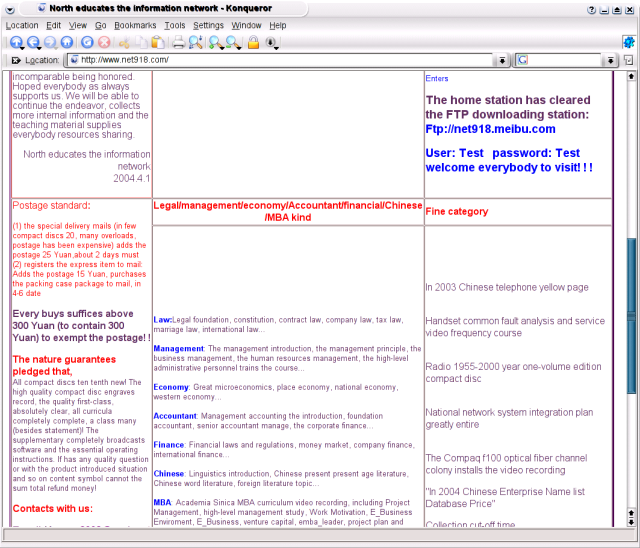Print the page with the printer icon
Viewport: 640px width, 548px height.
[x=178, y=42]
